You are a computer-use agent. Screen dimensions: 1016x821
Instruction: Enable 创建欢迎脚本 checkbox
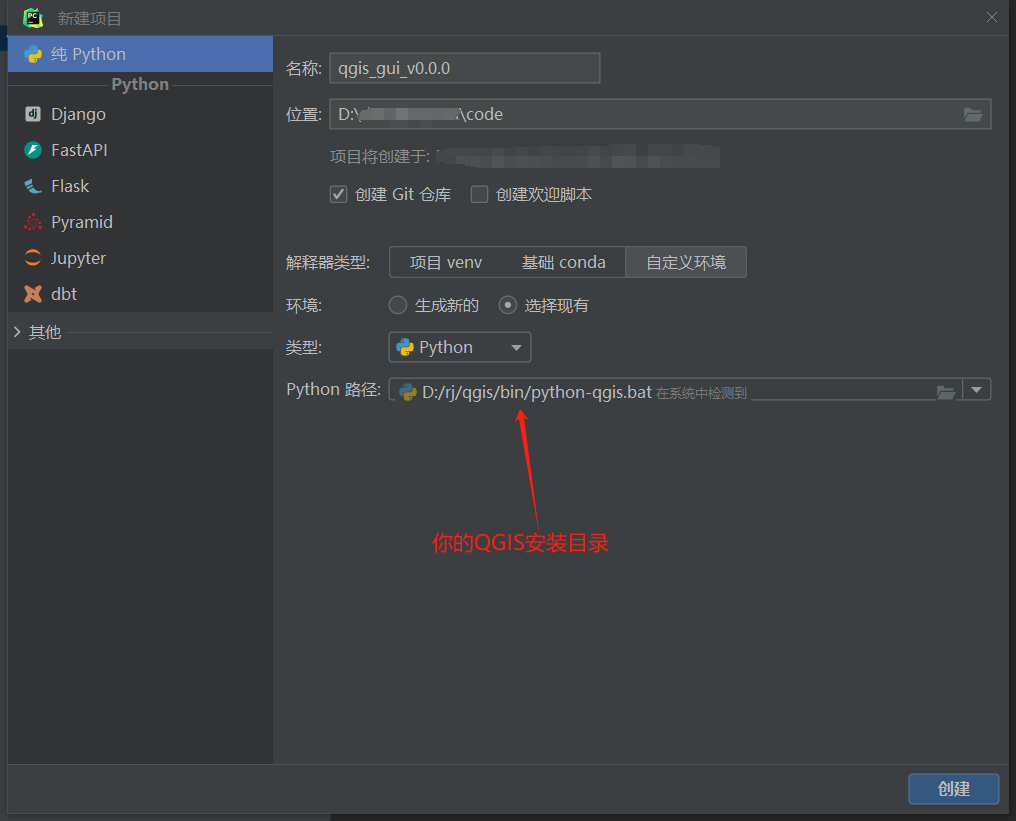[x=479, y=194]
